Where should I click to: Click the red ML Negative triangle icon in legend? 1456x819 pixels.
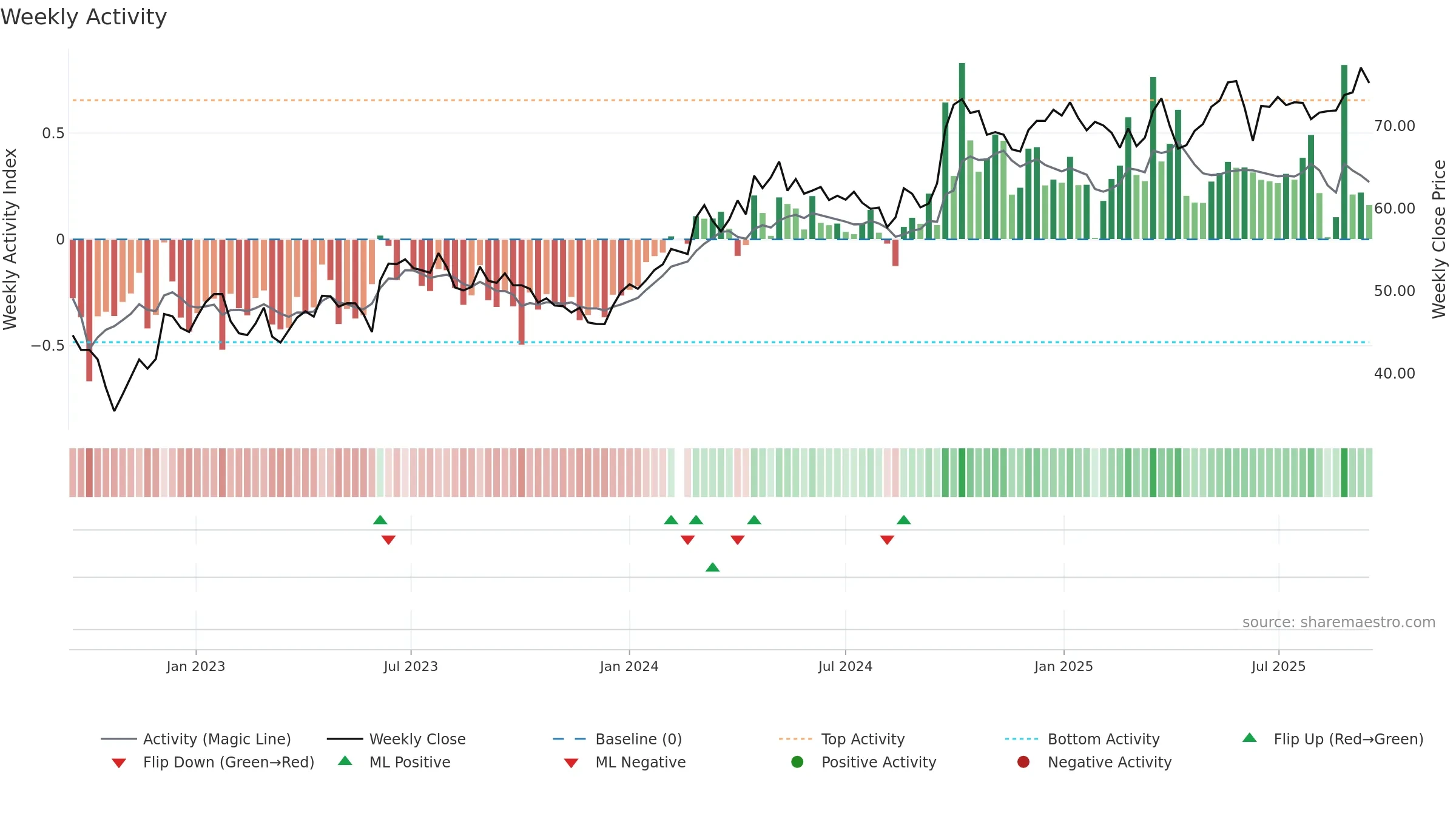coord(571,763)
